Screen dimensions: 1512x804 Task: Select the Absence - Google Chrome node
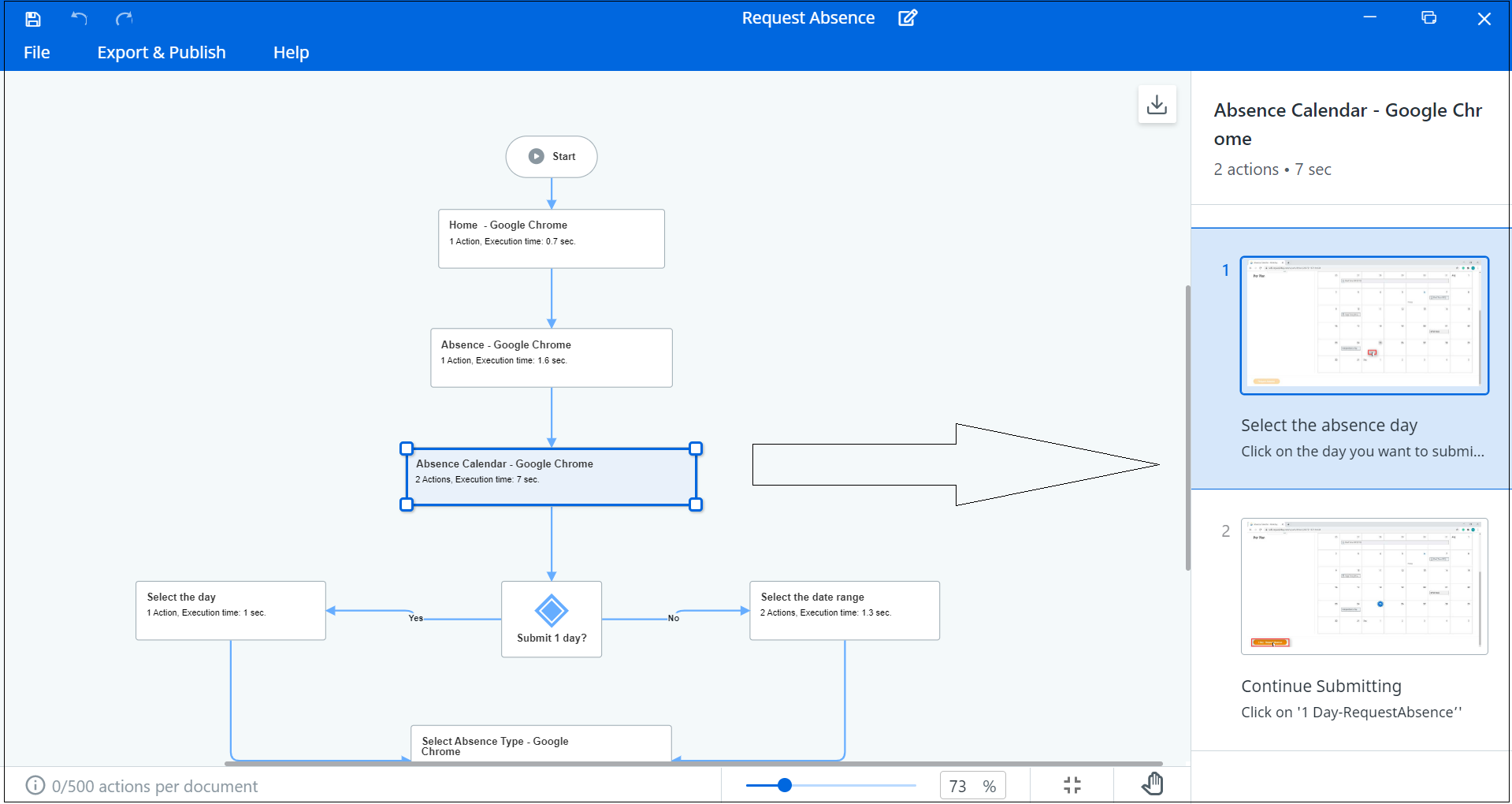[551, 358]
